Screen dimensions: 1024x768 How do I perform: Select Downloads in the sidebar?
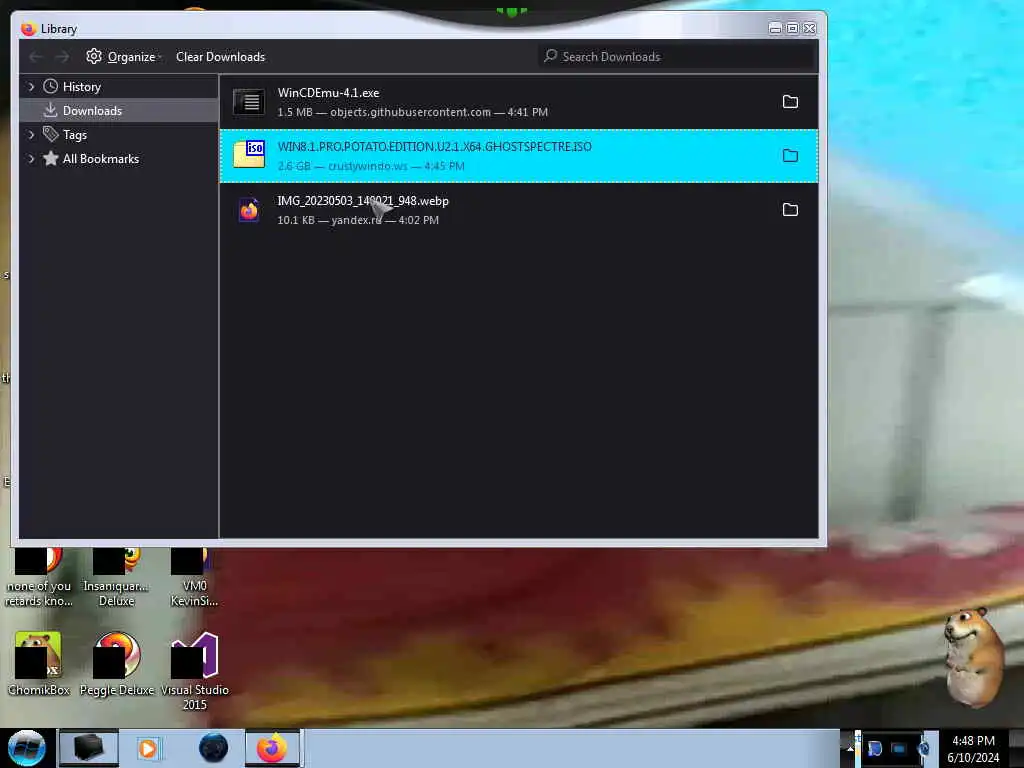(x=118, y=110)
